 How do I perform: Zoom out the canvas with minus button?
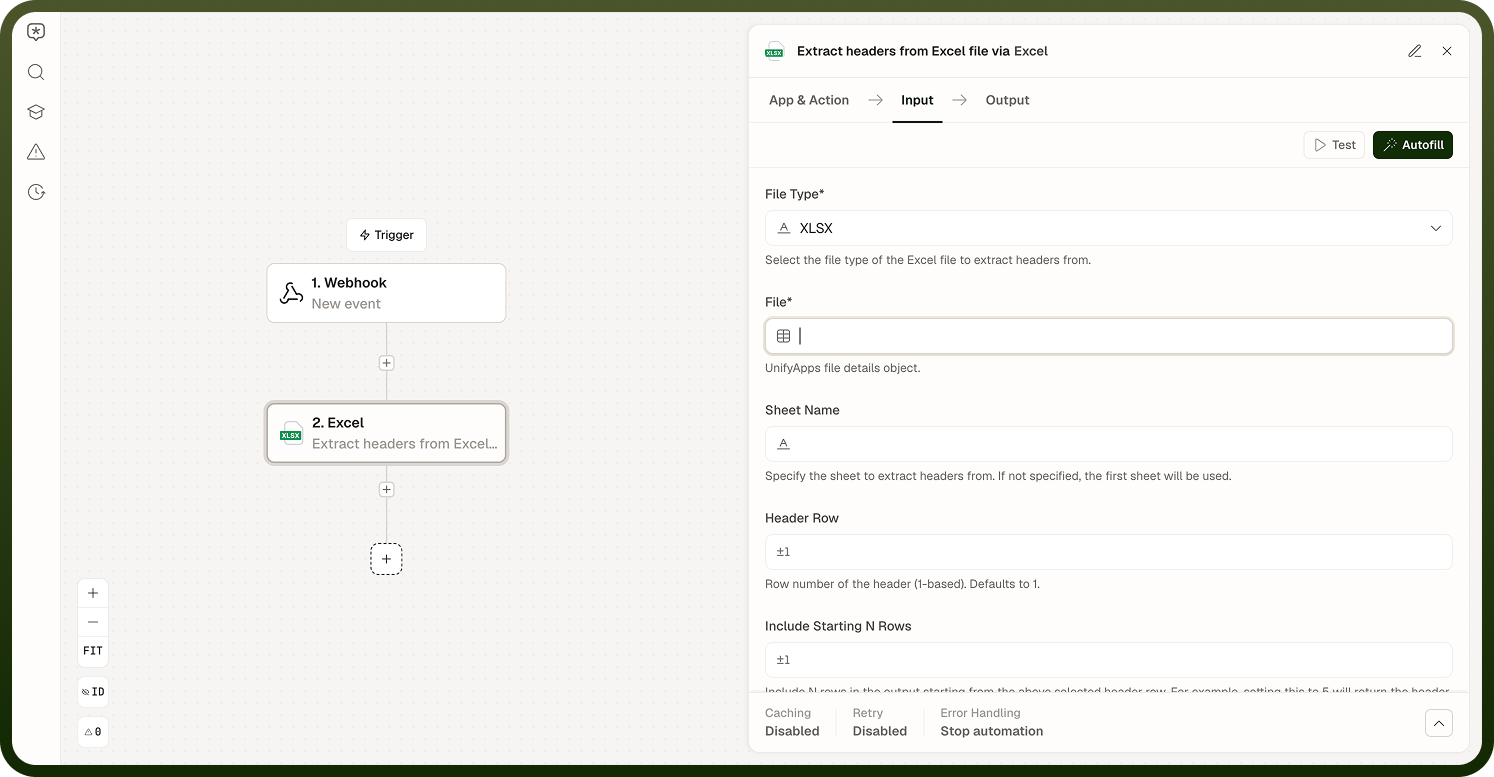[x=93, y=622]
